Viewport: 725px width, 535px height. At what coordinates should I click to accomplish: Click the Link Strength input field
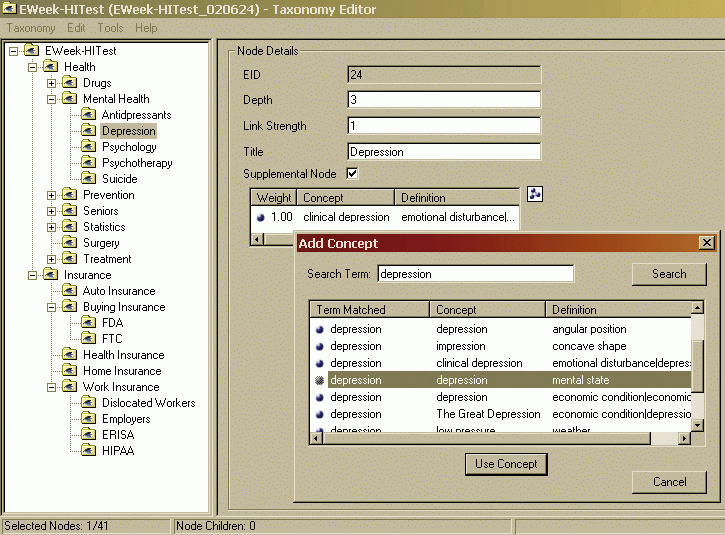pyautogui.click(x=444, y=126)
